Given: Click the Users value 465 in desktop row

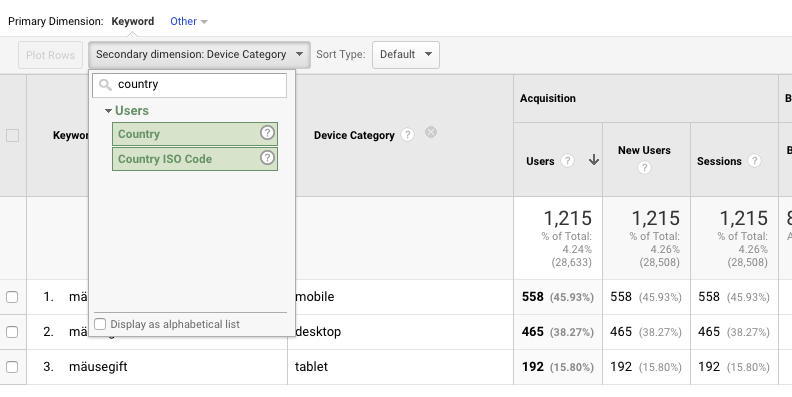Looking at the screenshot, I should [532, 331].
